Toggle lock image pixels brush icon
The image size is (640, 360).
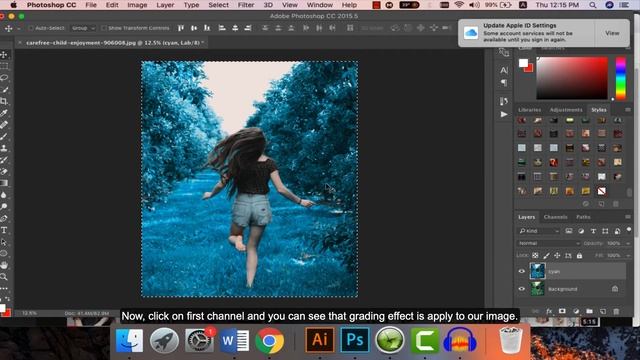(x=546, y=256)
